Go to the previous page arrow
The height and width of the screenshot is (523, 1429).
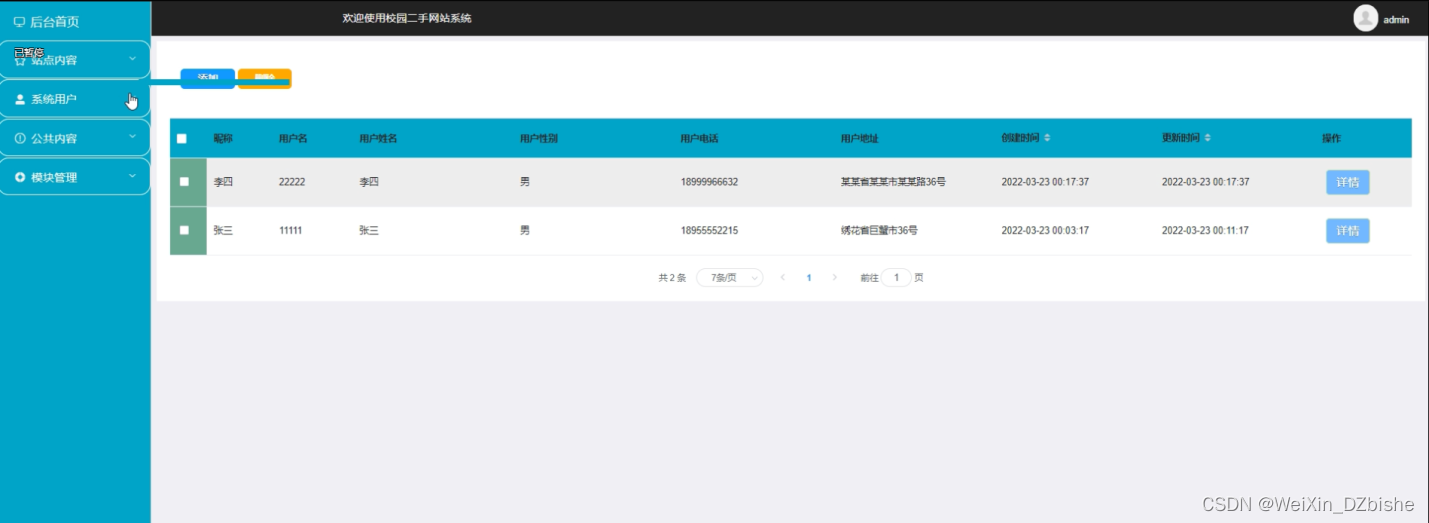pos(783,277)
